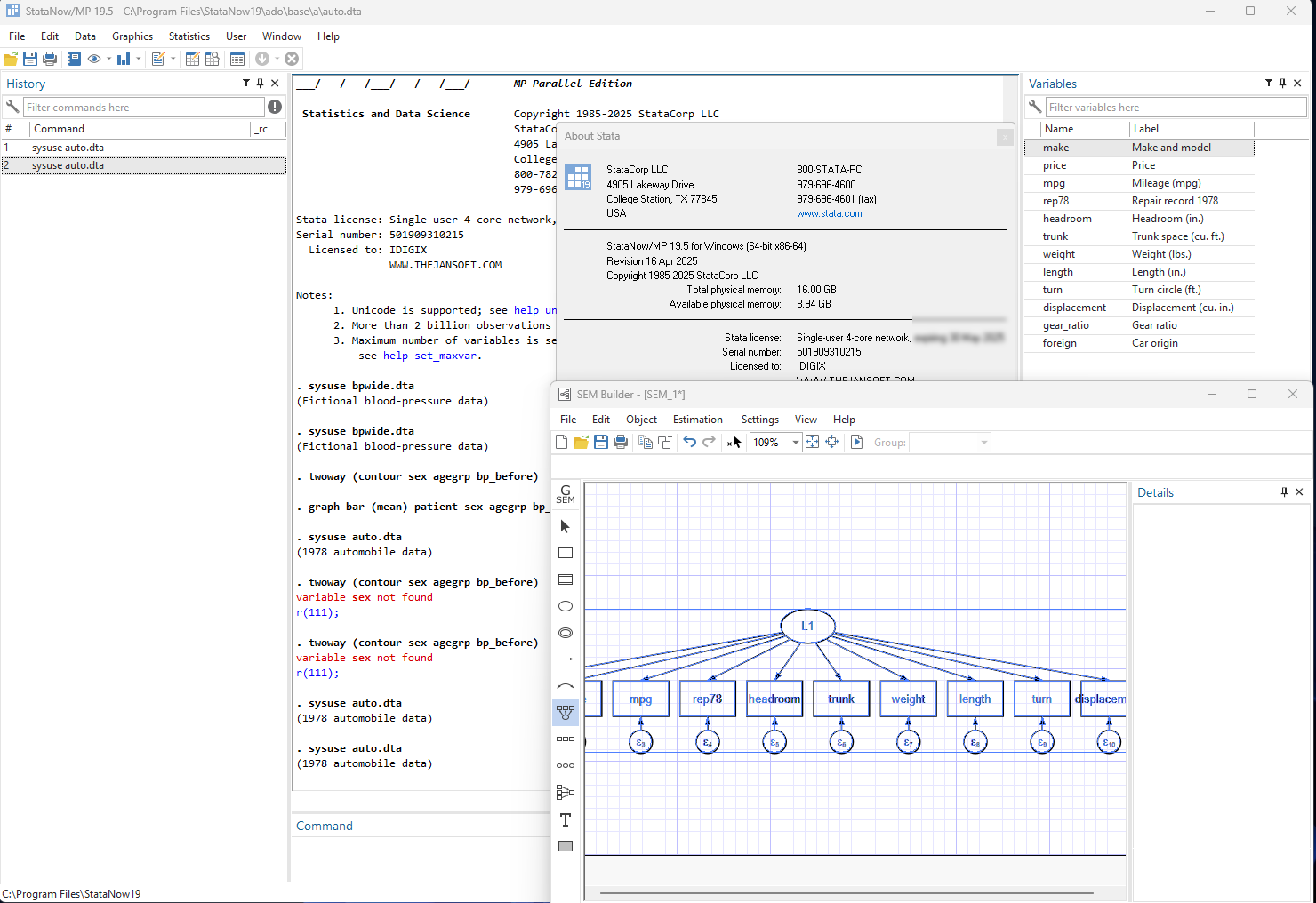Image resolution: width=1316 pixels, height=903 pixels.
Task: Select the Add Covariance curve tool
Action: (x=566, y=686)
